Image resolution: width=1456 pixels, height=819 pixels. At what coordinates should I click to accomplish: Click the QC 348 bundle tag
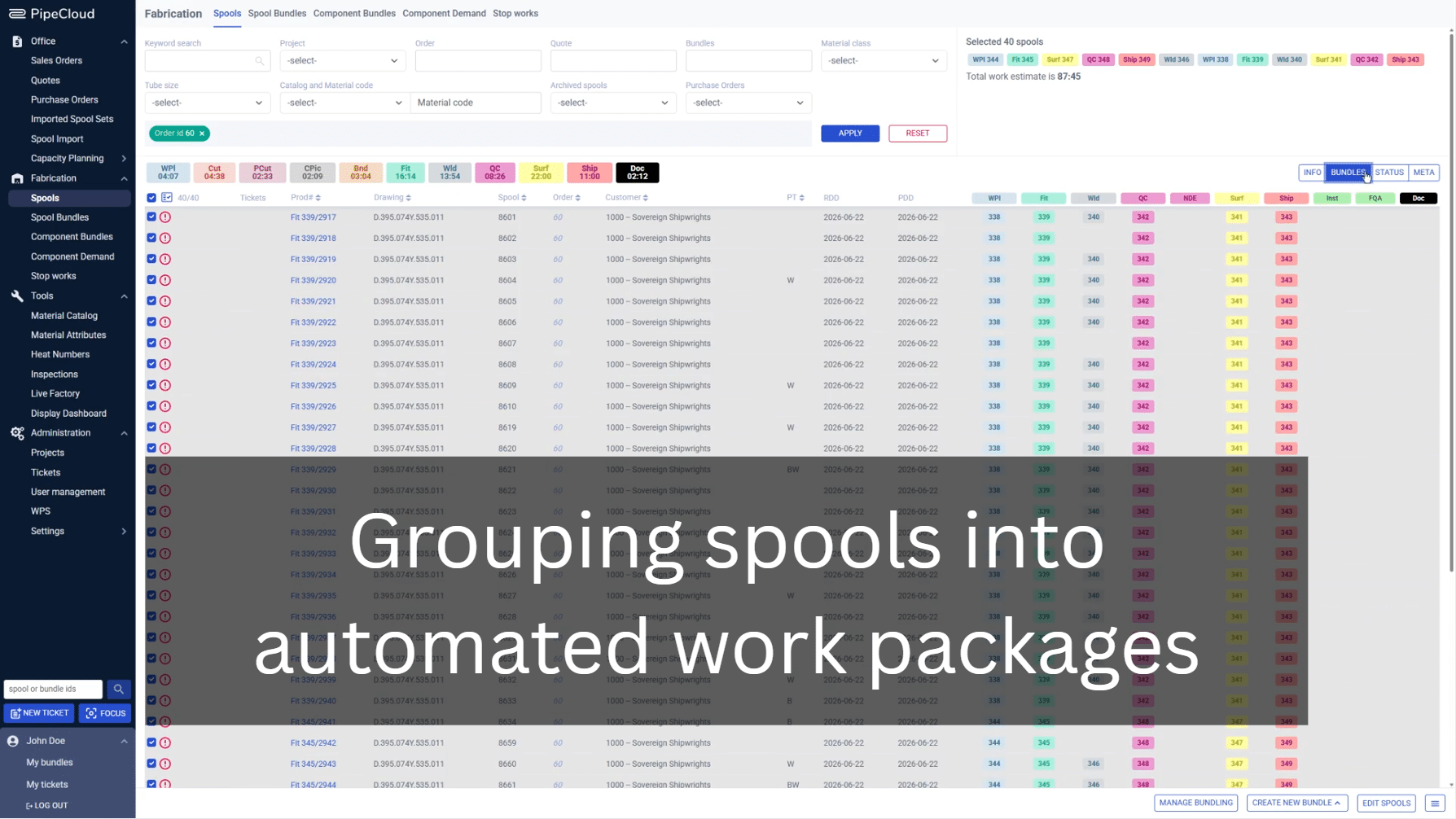(1098, 59)
